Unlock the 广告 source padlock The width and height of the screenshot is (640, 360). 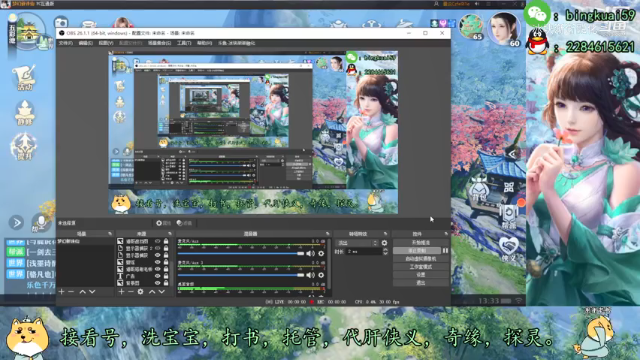tap(166, 276)
